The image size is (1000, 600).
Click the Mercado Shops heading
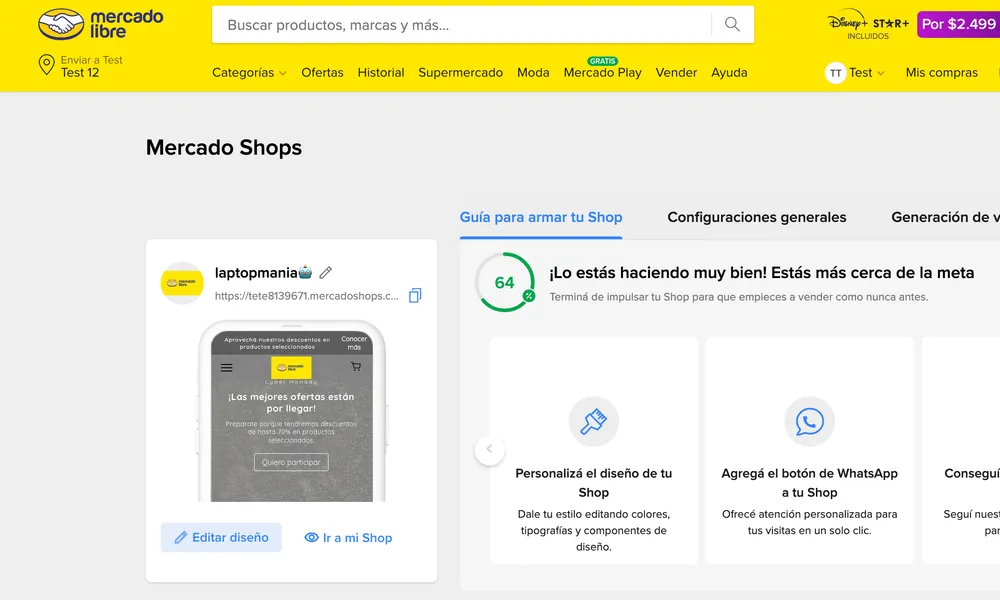224,147
